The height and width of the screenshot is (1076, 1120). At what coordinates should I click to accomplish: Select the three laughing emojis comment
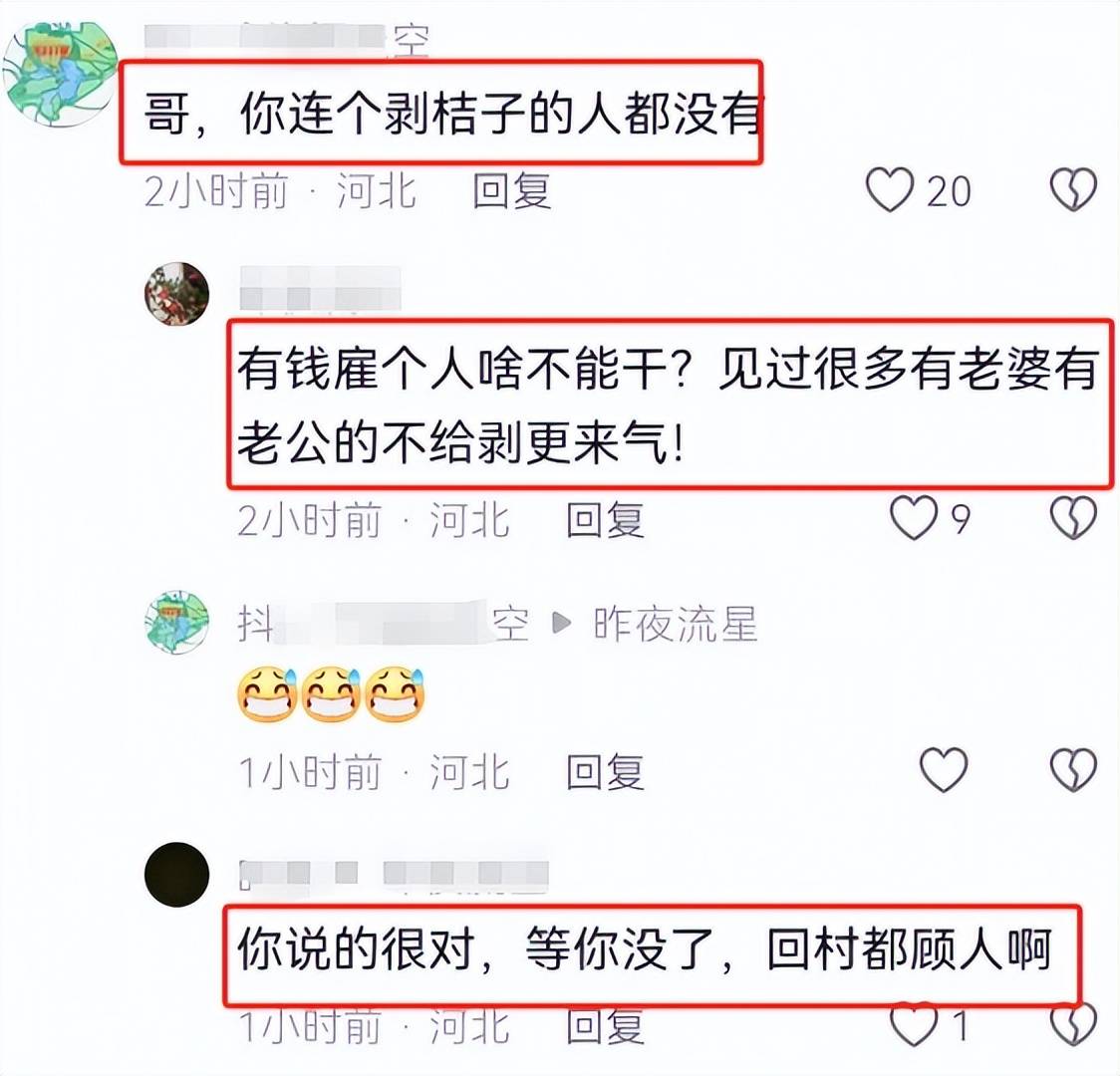(x=331, y=694)
